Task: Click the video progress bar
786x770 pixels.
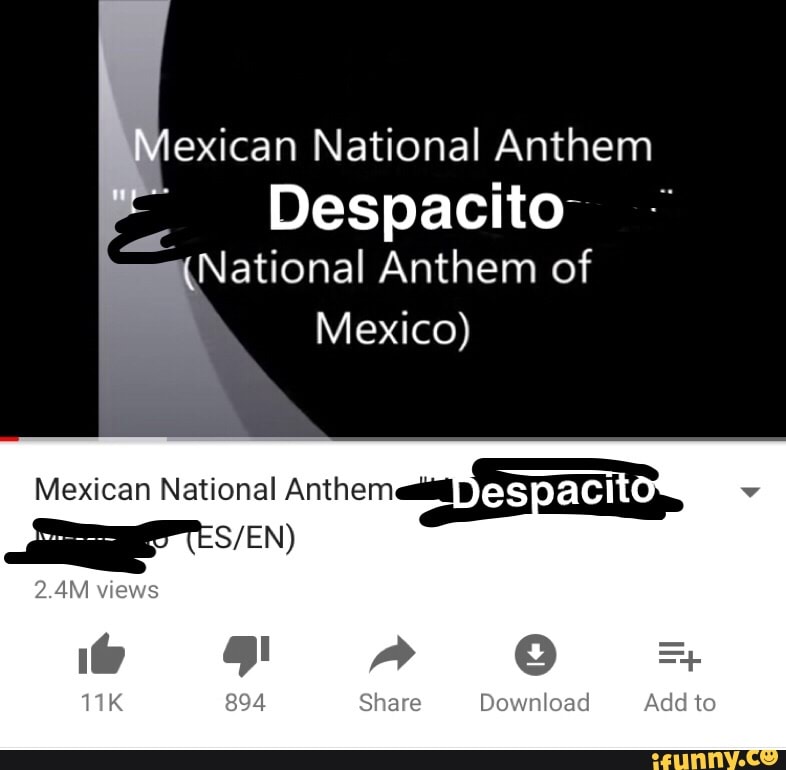Action: point(393,439)
